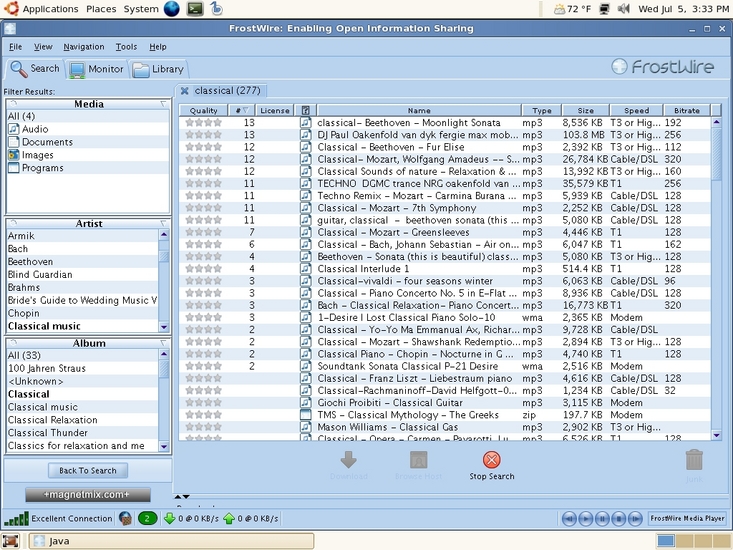
Task: Click music icon of Classical Interlude 1 row
Action: coord(305,269)
